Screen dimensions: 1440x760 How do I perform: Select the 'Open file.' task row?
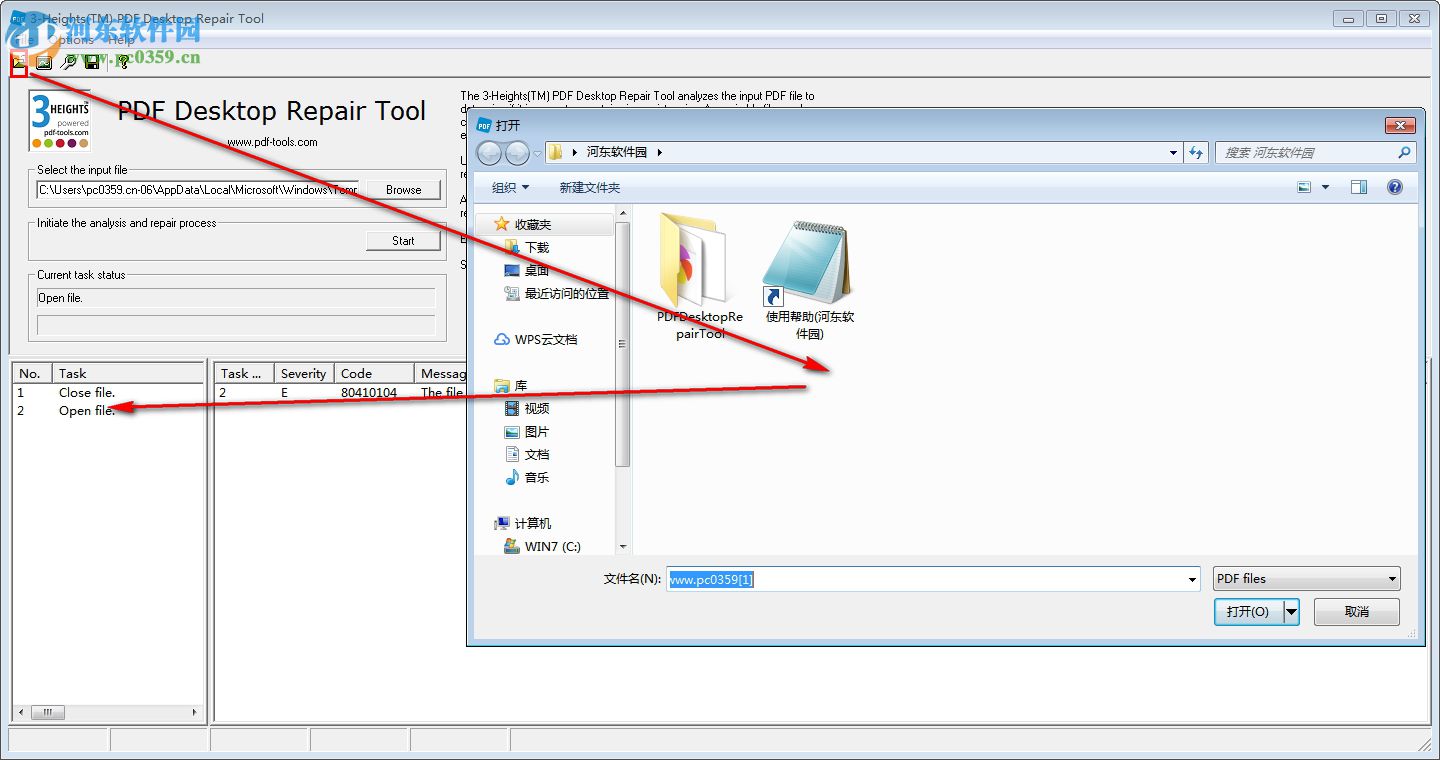tap(108, 411)
